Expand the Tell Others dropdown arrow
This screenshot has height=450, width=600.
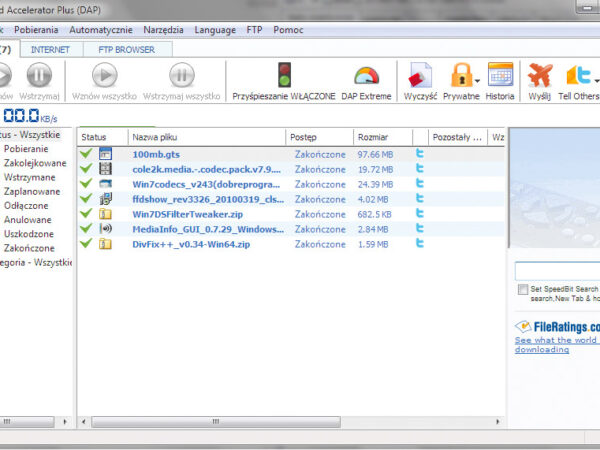click(x=596, y=80)
